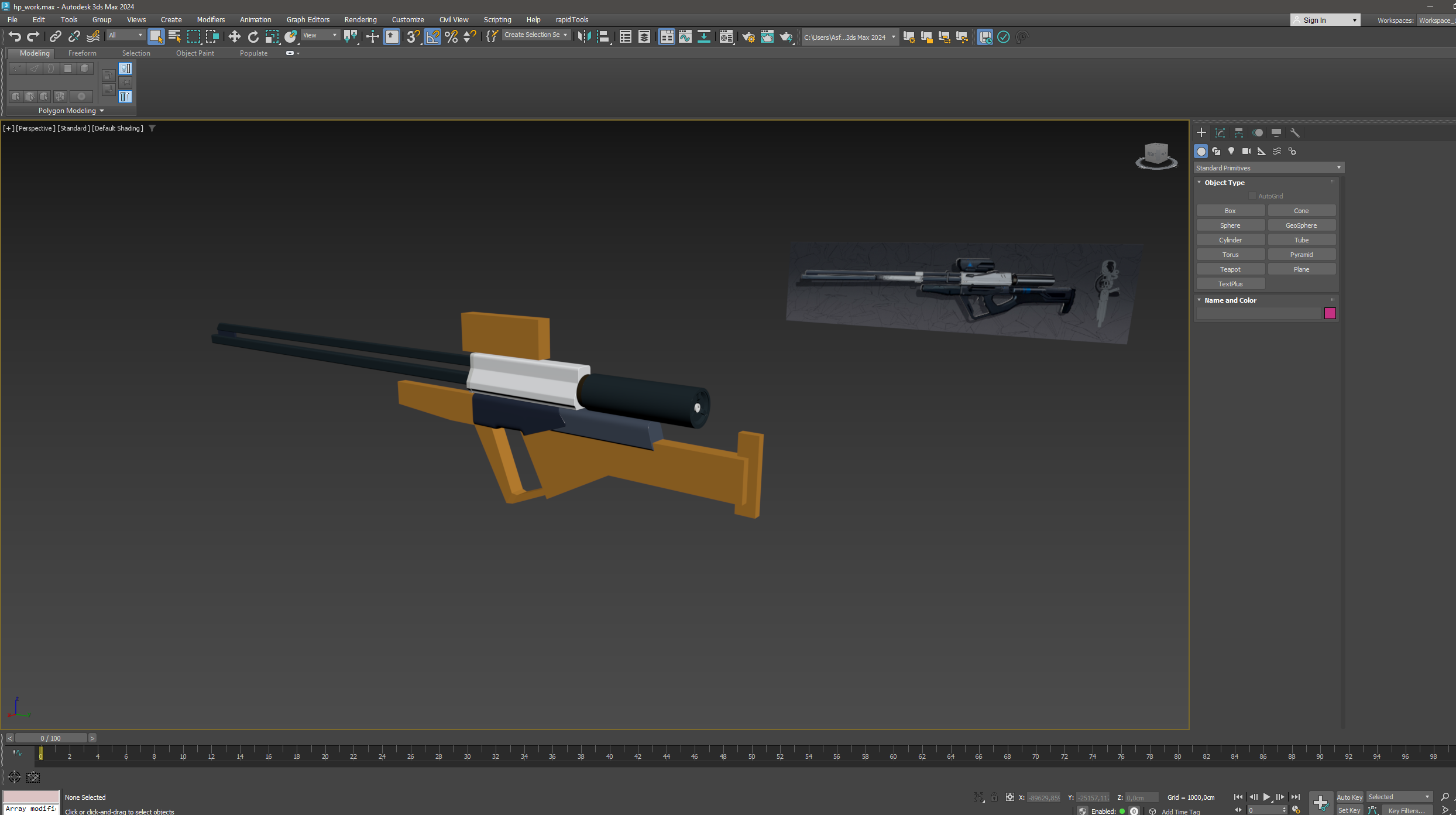
Task: Open the Rendering menu
Action: [x=360, y=19]
